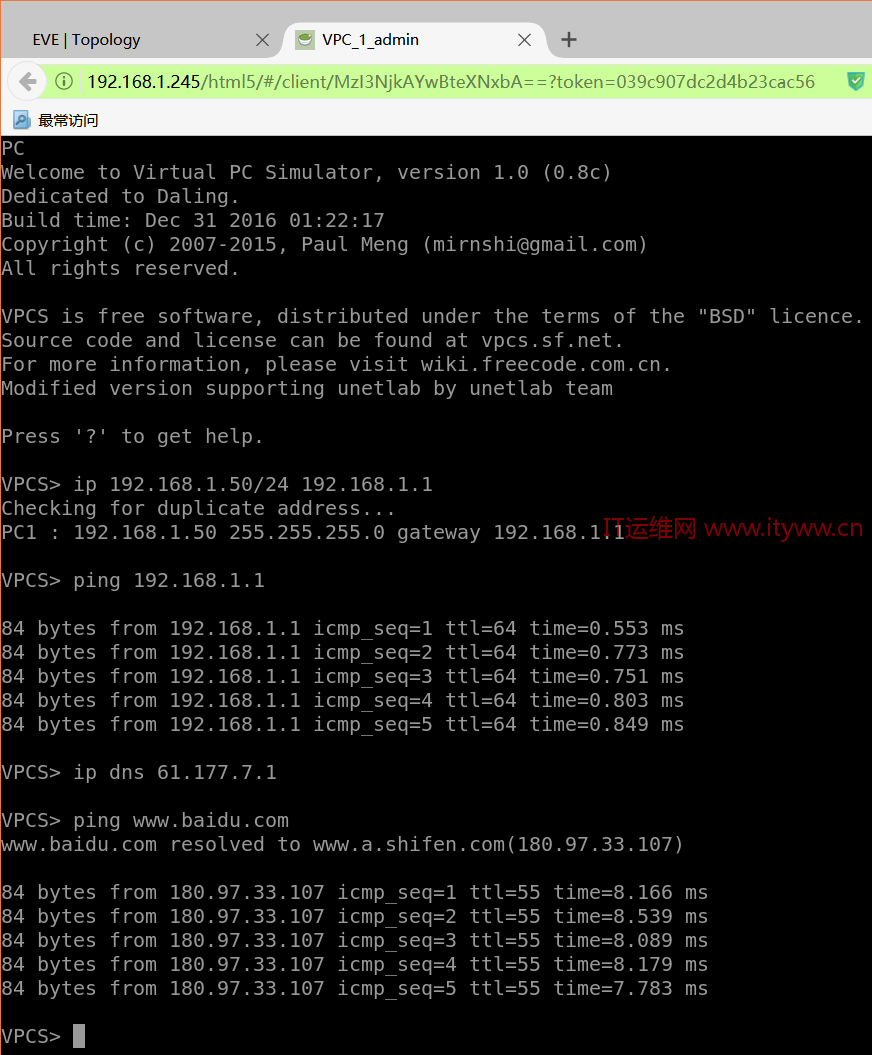Click the 'Source code and license' line
Image resolution: width=872 pixels, height=1055 pixels.
pos(312,340)
